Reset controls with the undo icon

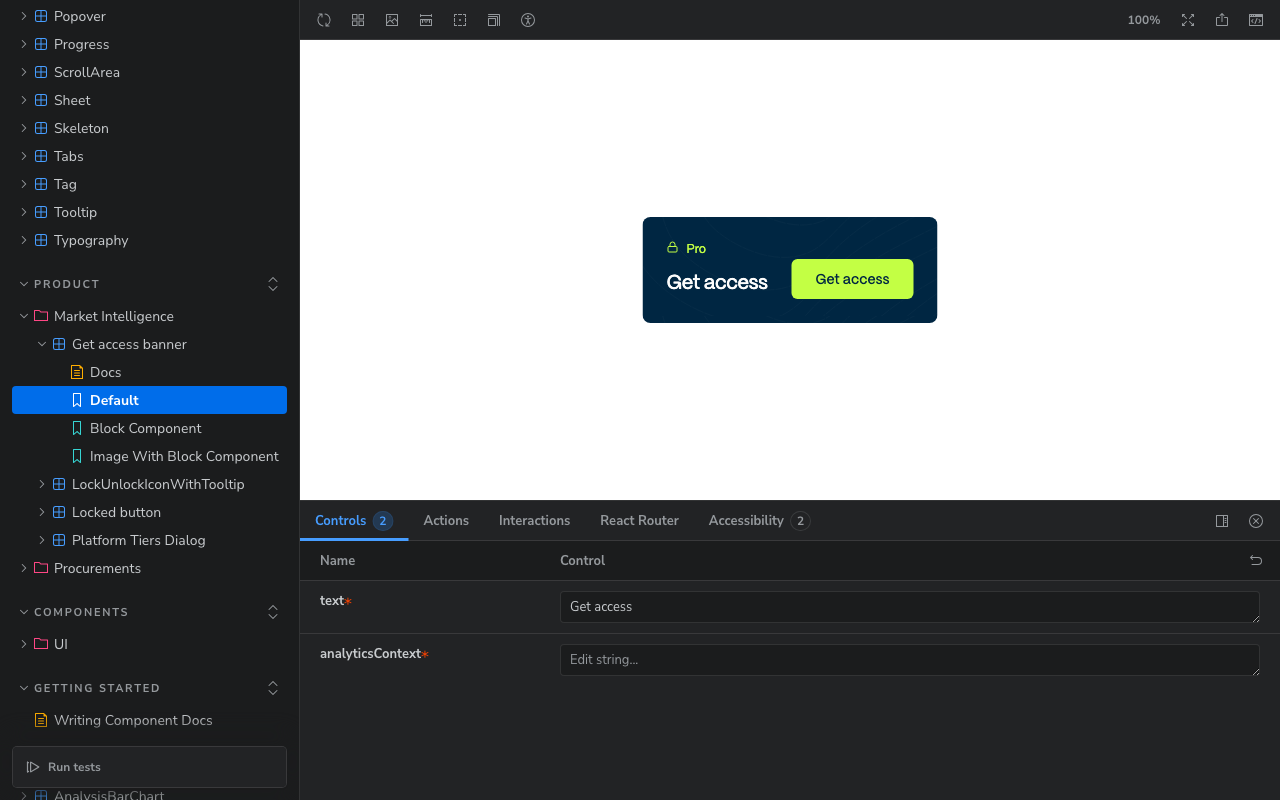tap(1256, 561)
